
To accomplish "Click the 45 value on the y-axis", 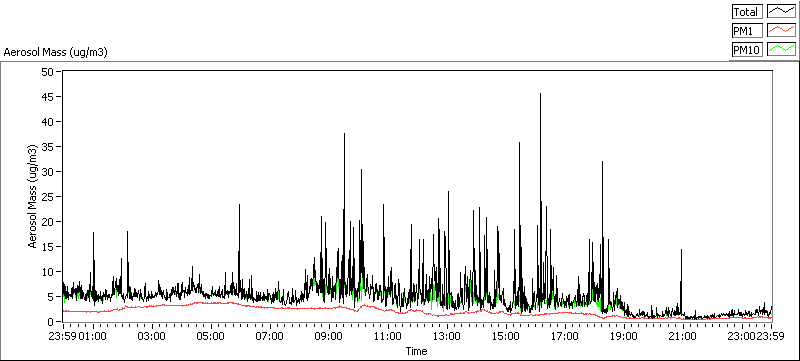I will point(48,96).
